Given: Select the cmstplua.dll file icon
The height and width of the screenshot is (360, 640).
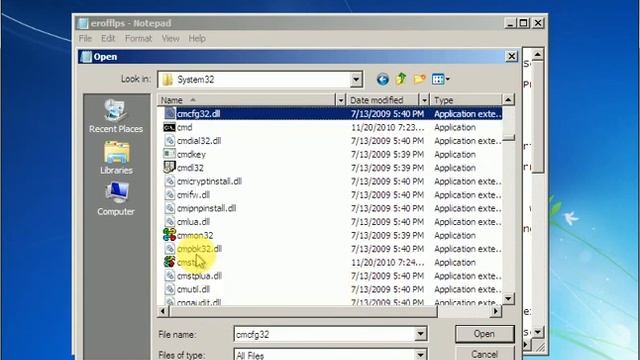Looking at the screenshot, I should tap(170, 276).
